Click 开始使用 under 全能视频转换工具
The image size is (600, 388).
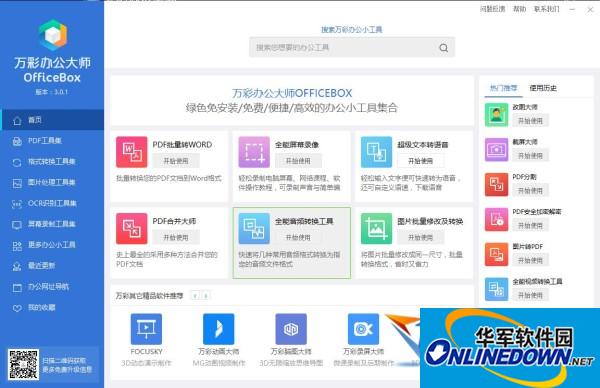[530, 295]
